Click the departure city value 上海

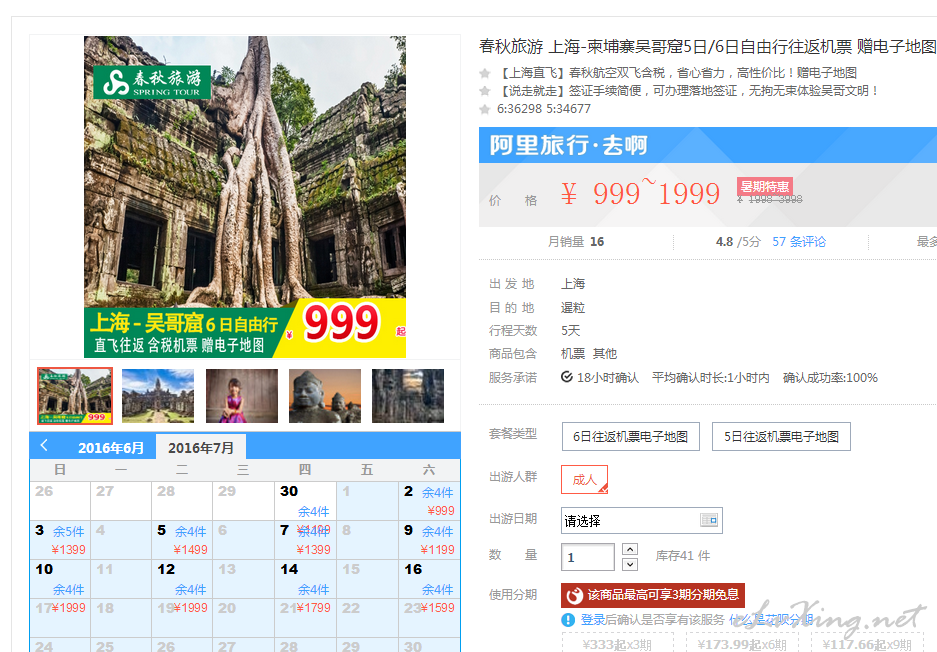[573, 283]
